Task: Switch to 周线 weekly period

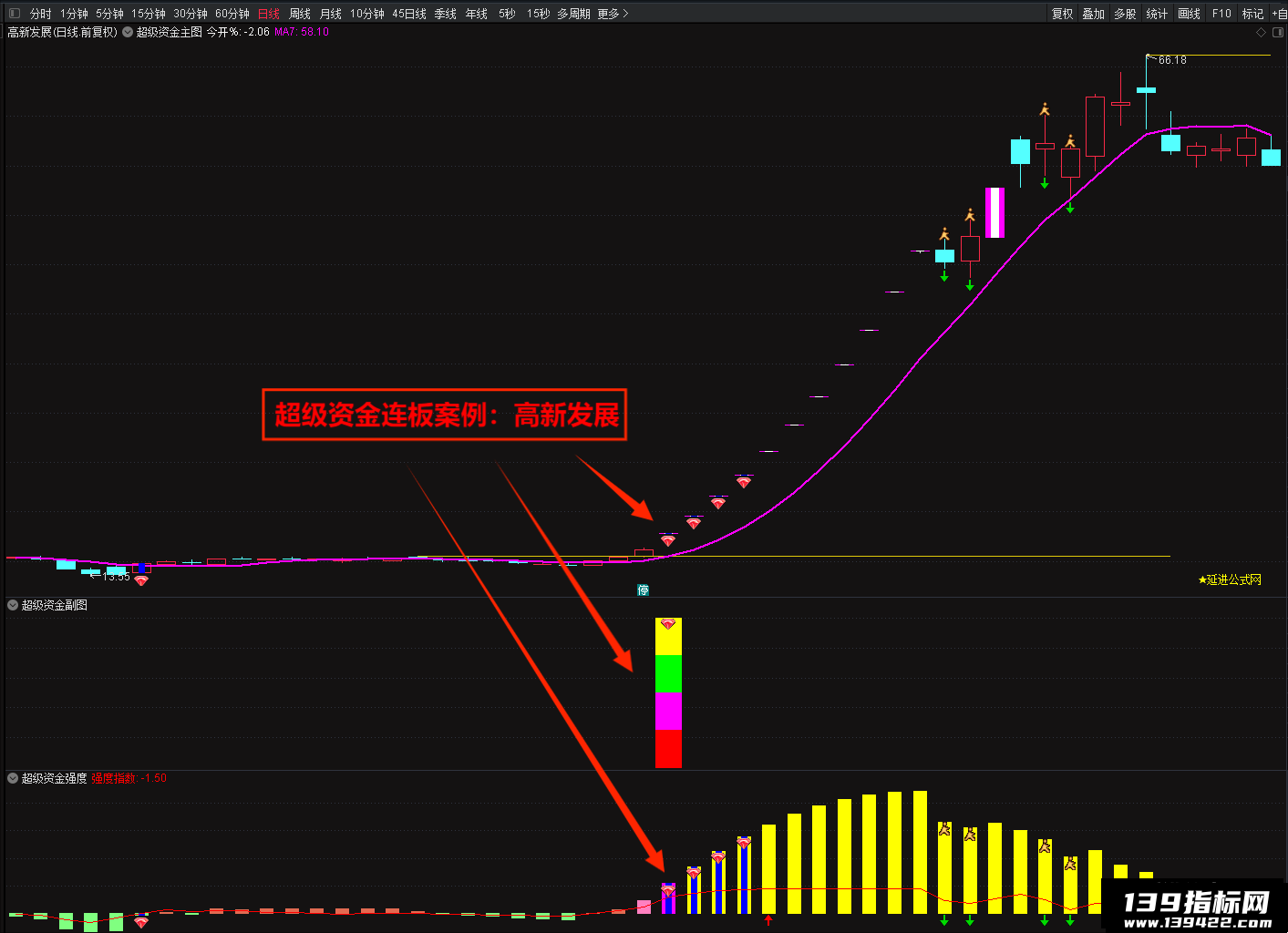Action: 300,14
